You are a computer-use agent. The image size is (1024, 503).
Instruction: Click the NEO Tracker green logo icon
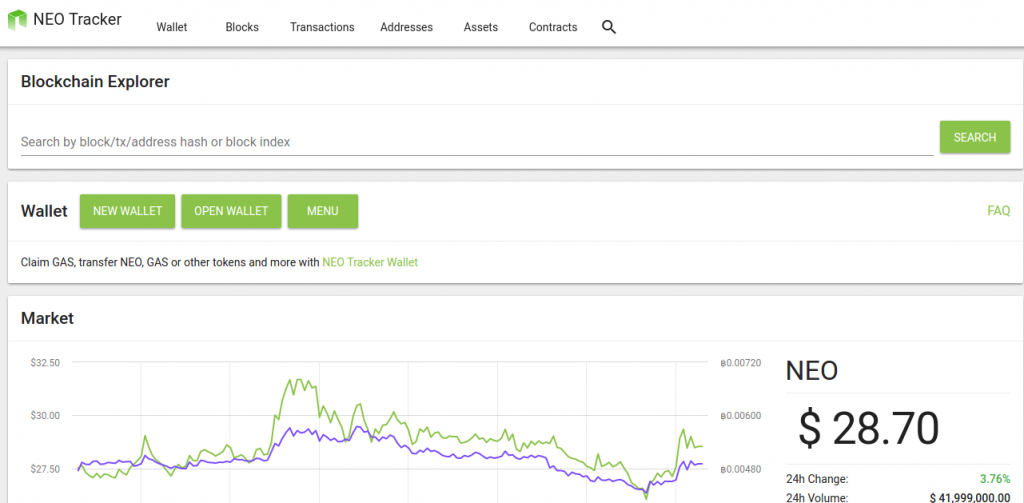coord(17,20)
